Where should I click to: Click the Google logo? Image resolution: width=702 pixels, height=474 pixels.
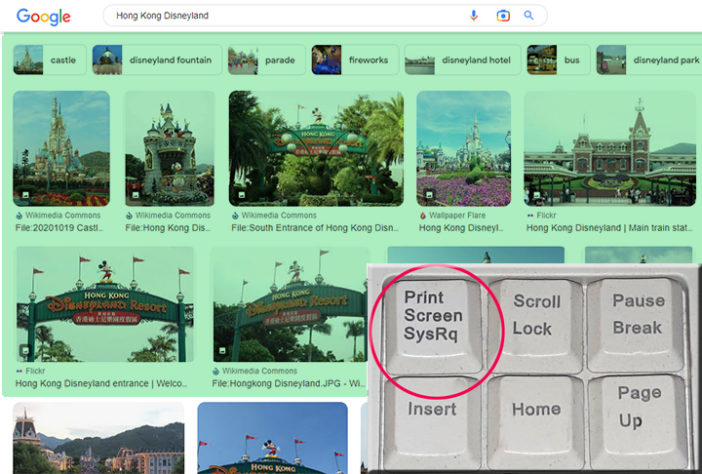[x=43, y=17]
